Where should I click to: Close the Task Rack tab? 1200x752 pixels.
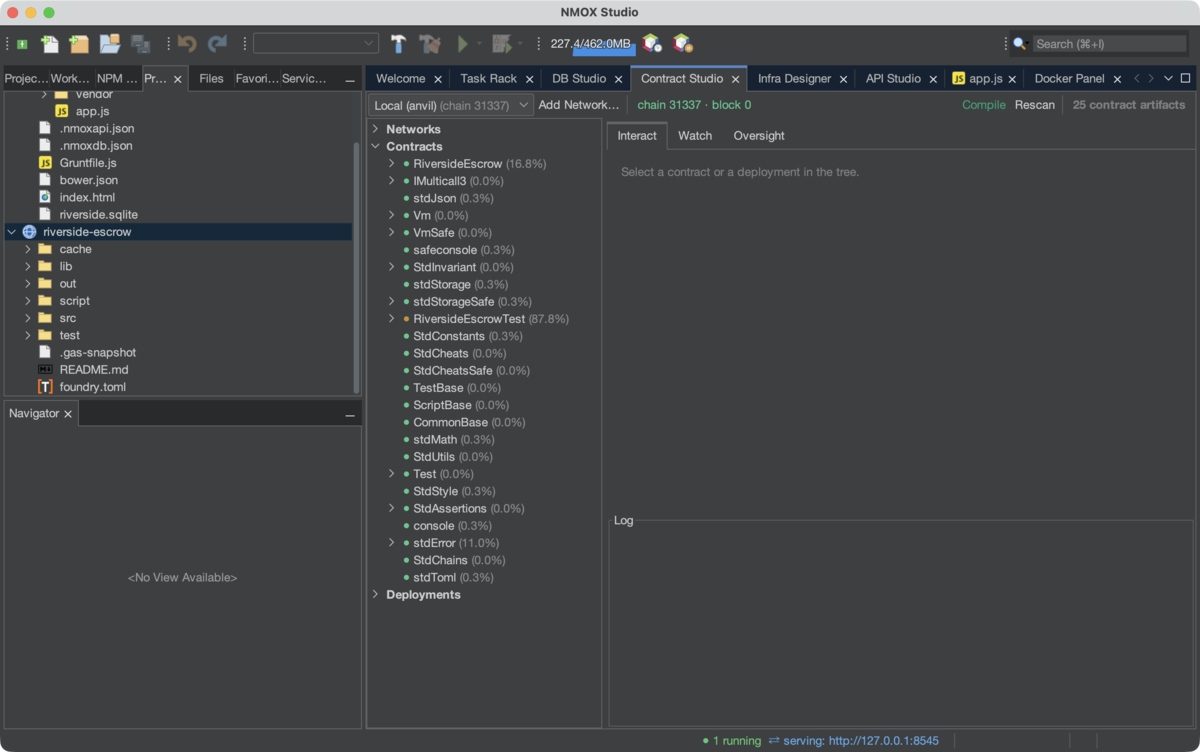pyautogui.click(x=529, y=79)
